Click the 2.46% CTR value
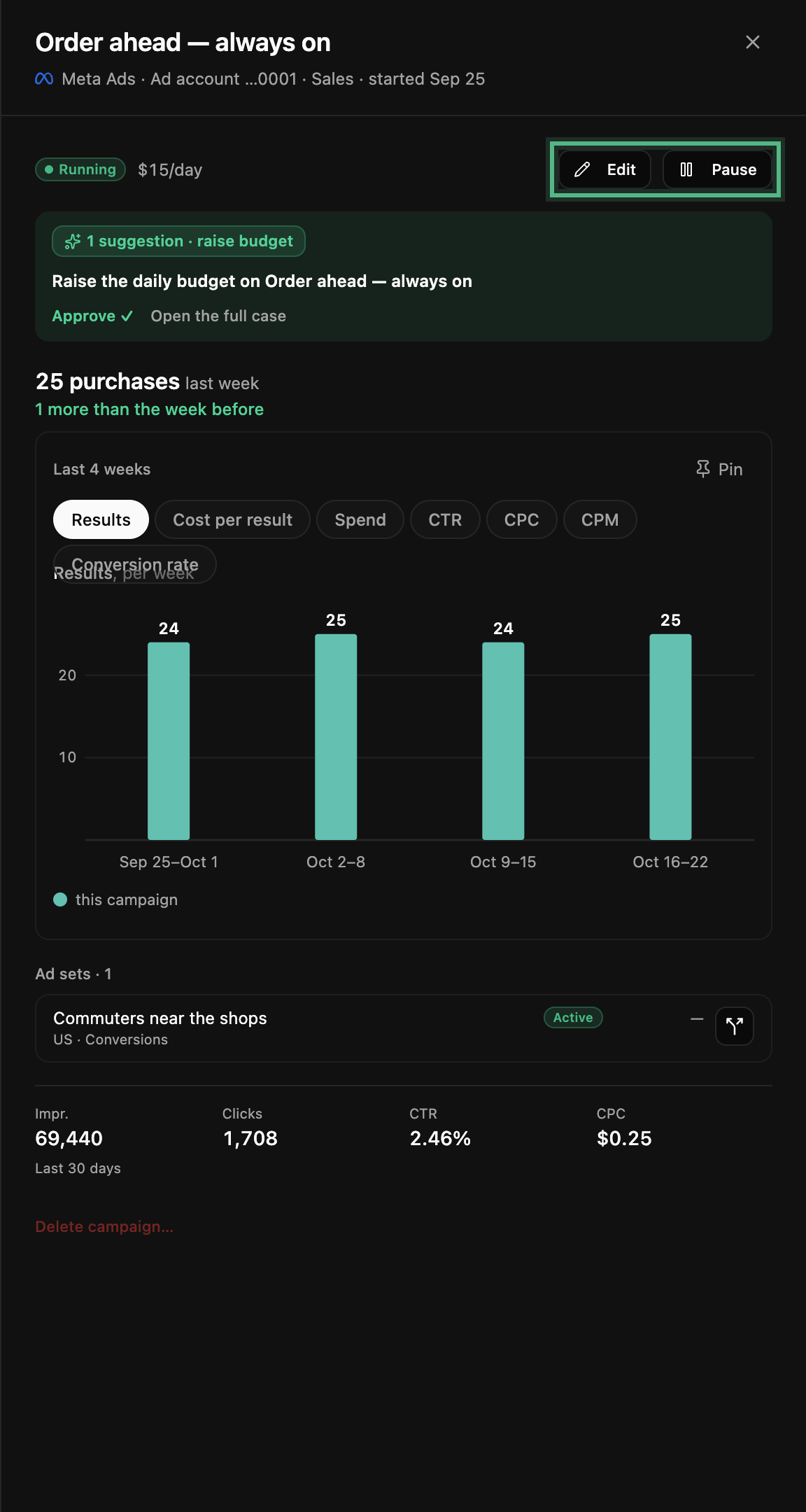Viewport: 806px width, 1512px height. 440,1138
